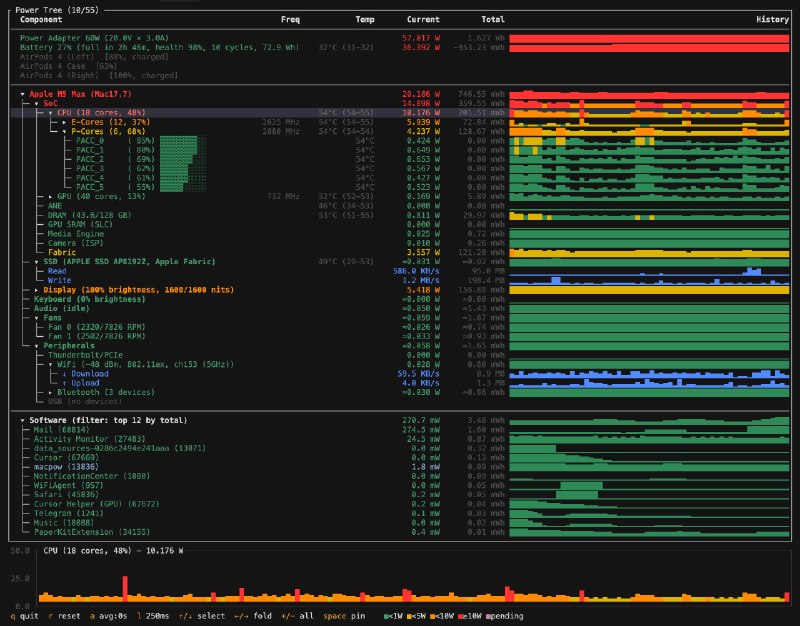Select AirPods 4 Case row
800x626 pixels.
[x=400, y=66]
